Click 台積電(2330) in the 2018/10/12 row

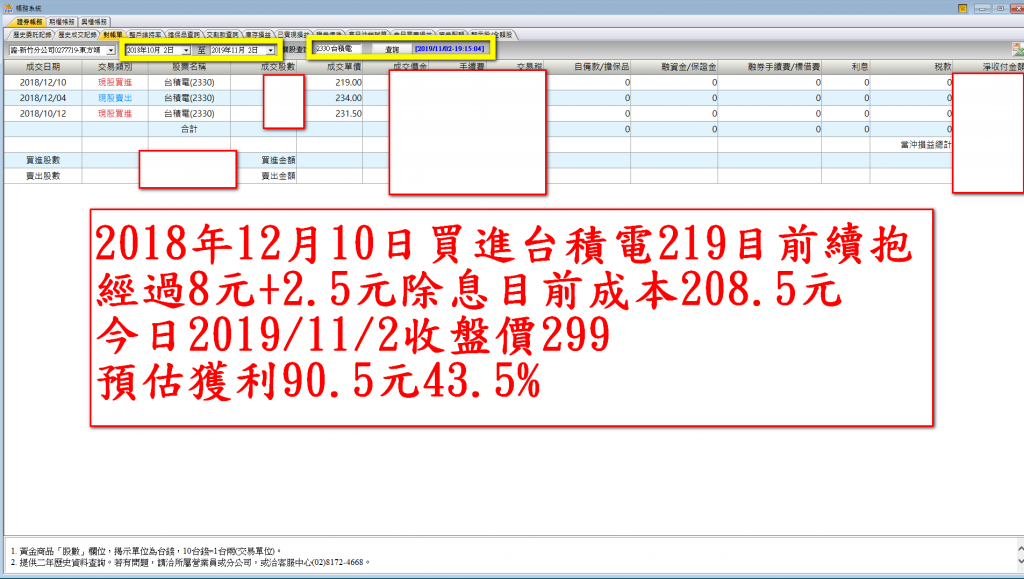coord(189,114)
